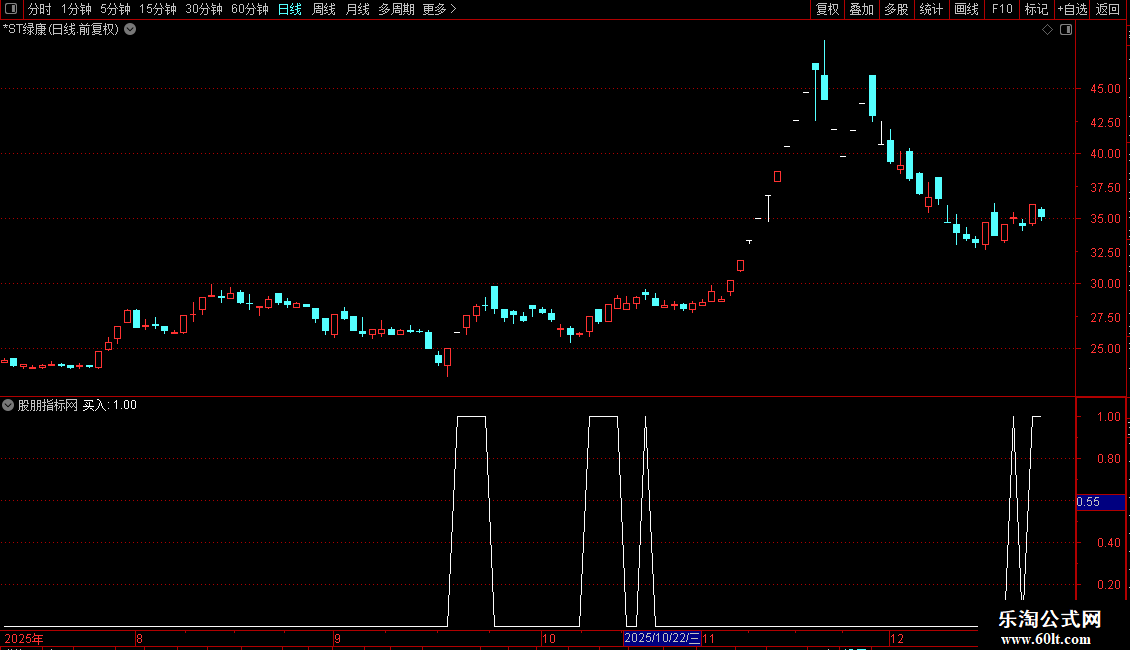The width and height of the screenshot is (1130, 650).
Task: Click the 返回 back button
Action: [1108, 9]
